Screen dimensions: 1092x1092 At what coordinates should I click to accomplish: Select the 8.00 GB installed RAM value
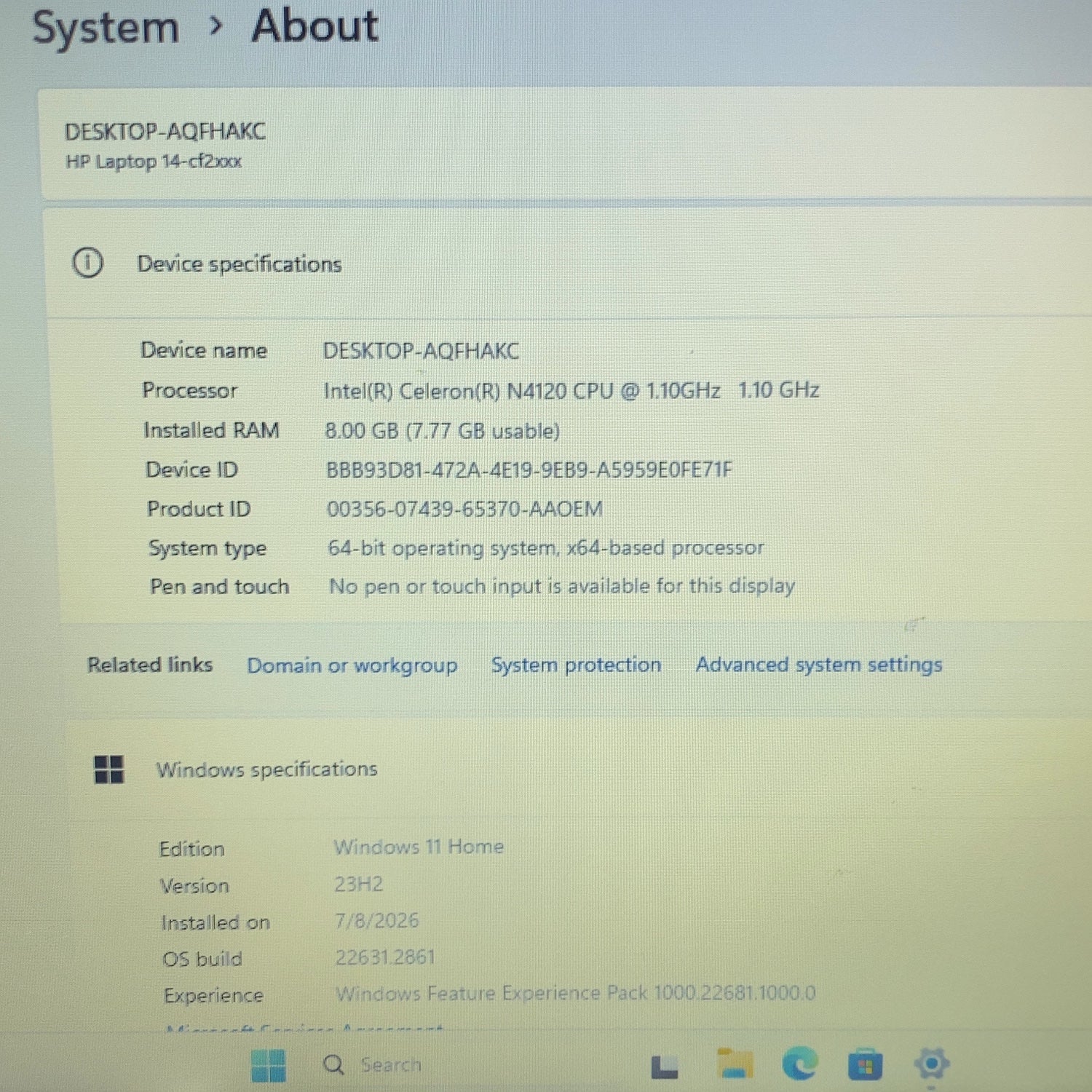442,431
